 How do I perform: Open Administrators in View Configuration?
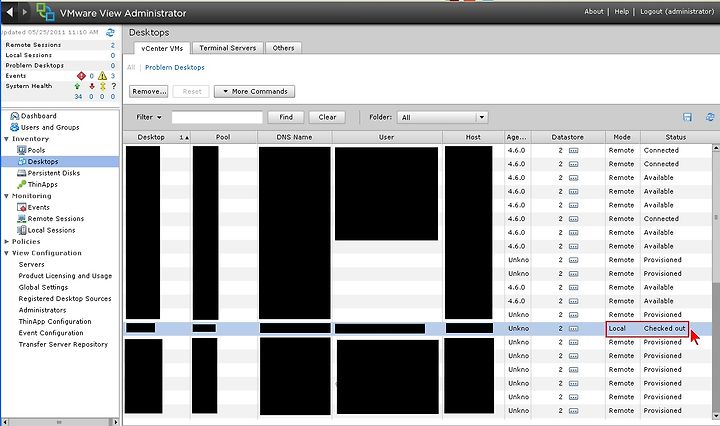(42, 310)
